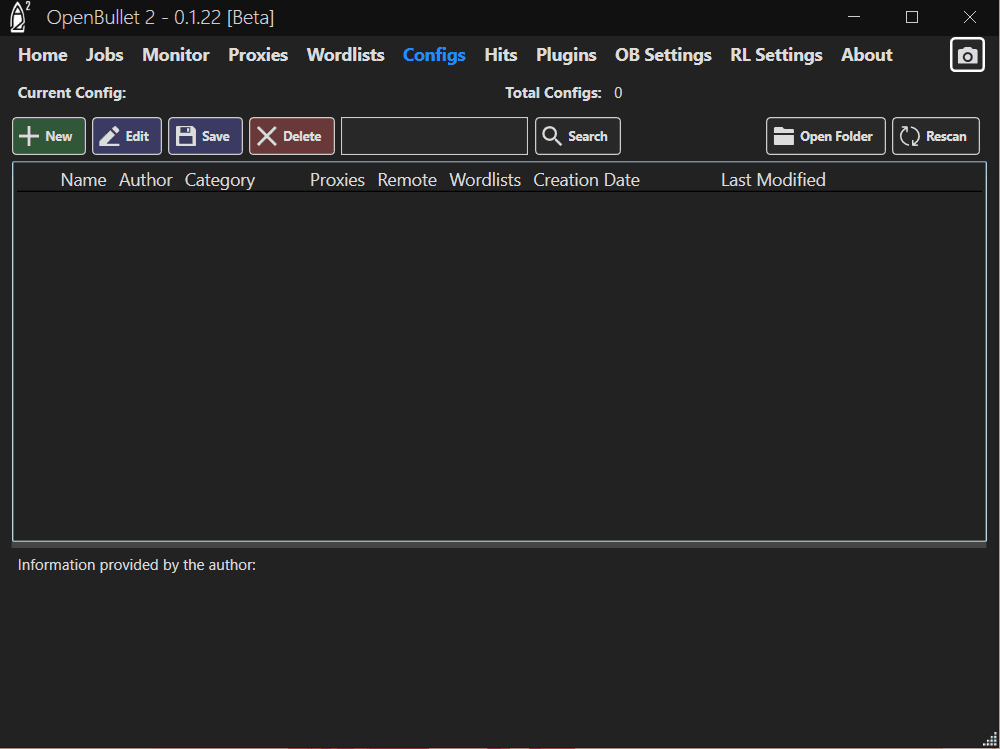Image resolution: width=1000 pixels, height=749 pixels.
Task: Go to the Monitor section
Action: tap(175, 55)
